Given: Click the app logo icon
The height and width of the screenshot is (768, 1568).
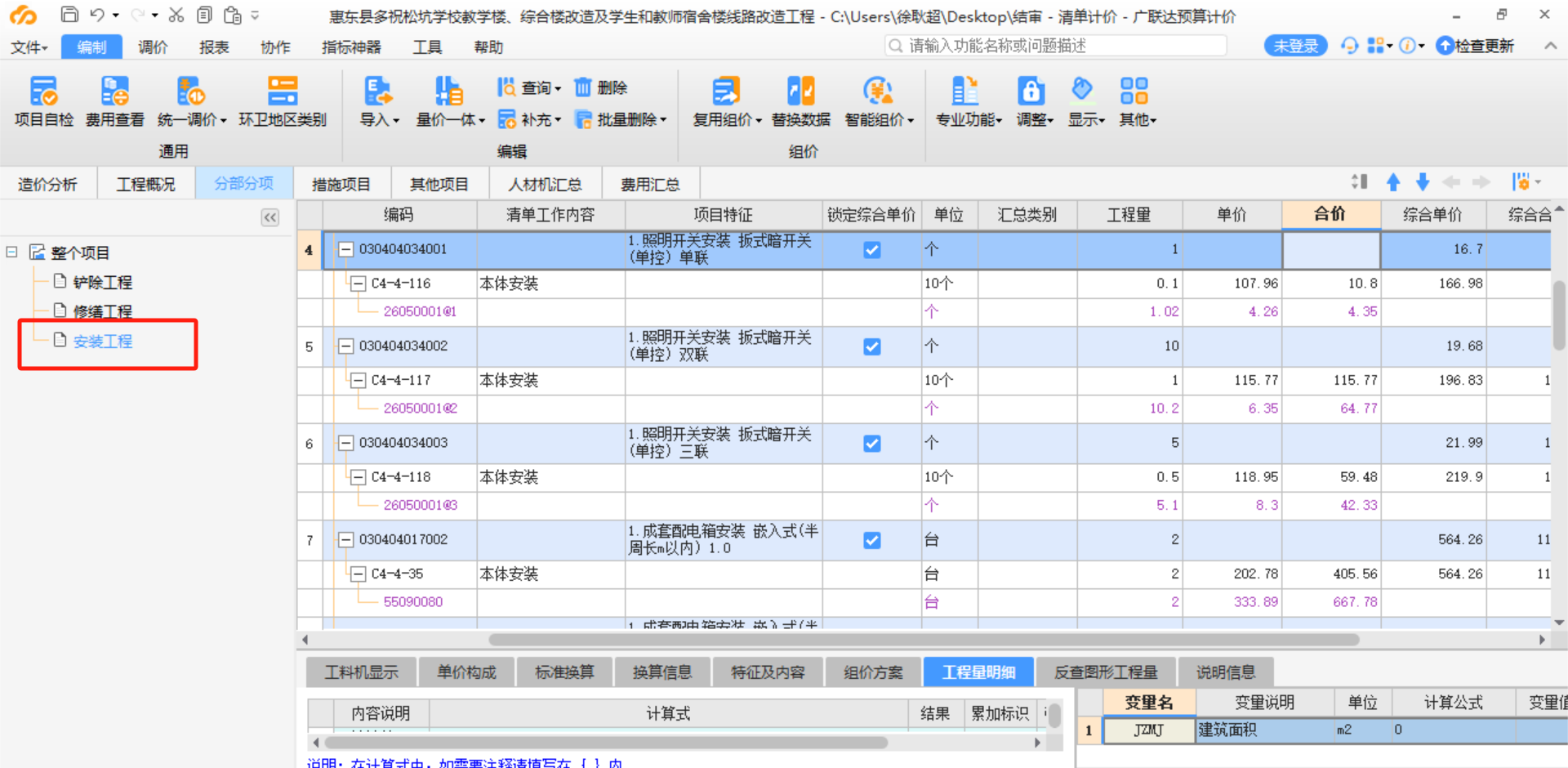Looking at the screenshot, I should tap(23, 15).
